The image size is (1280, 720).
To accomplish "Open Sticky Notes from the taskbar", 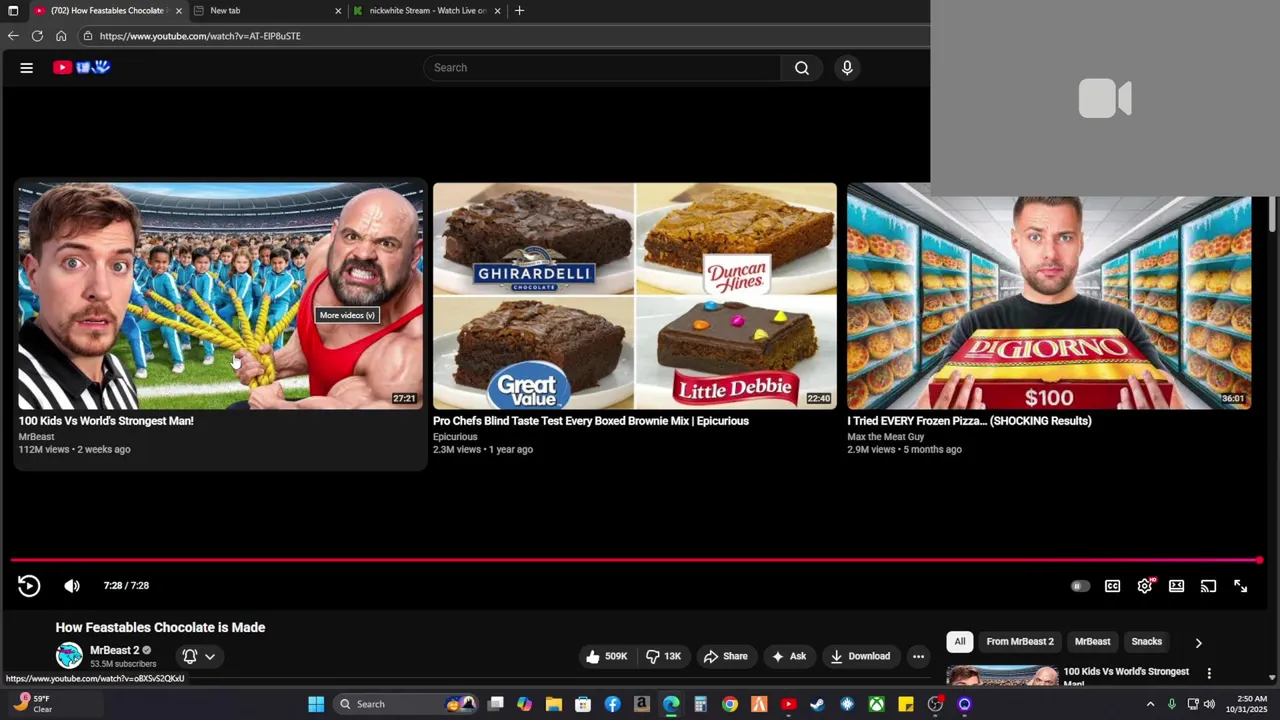I will pyautogui.click(x=905, y=704).
